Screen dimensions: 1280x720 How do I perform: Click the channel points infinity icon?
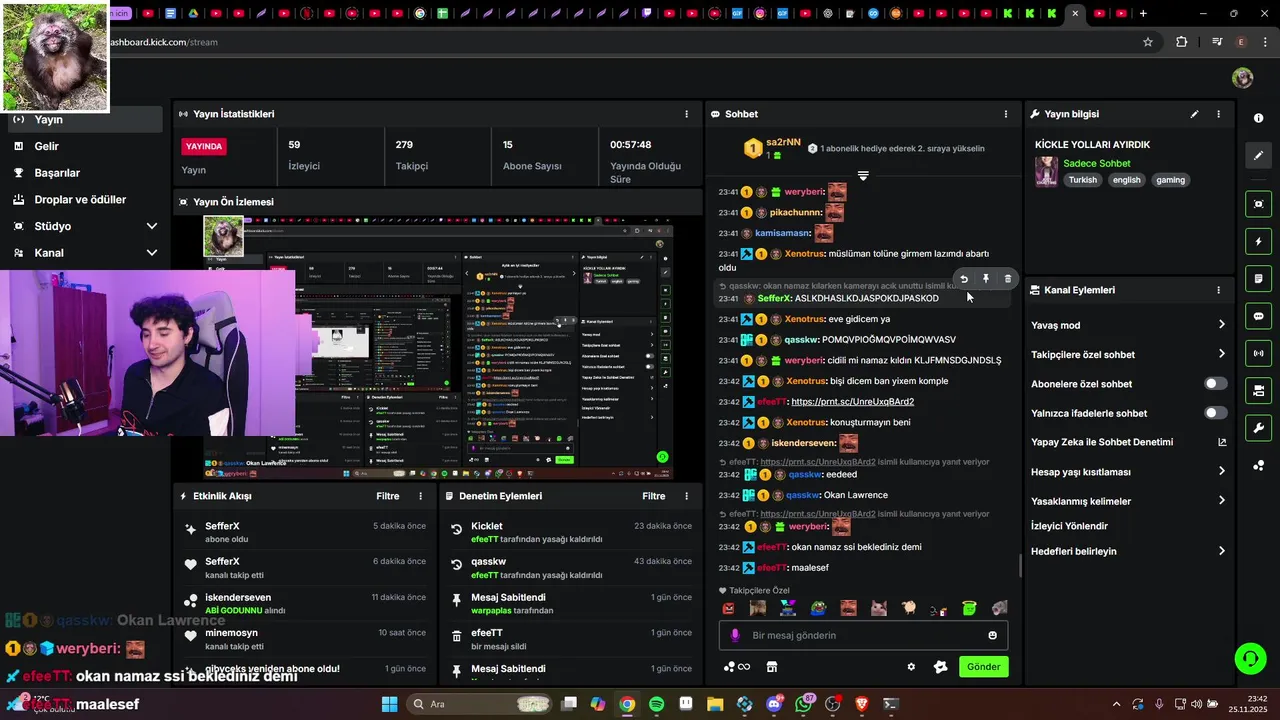click(738, 667)
